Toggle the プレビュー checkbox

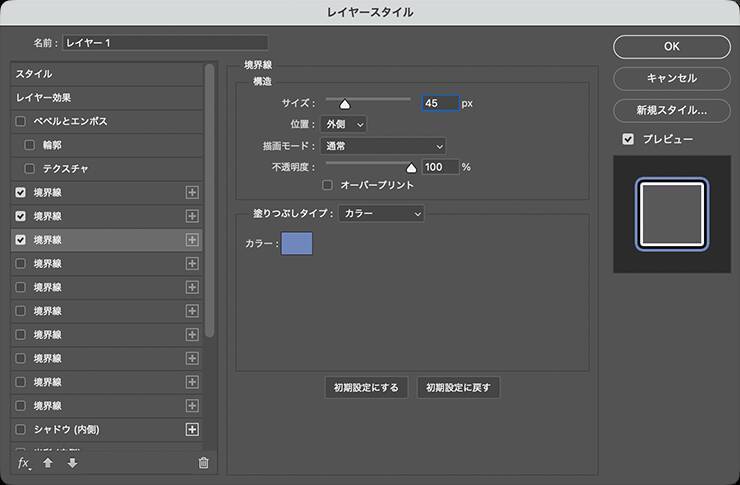point(628,139)
